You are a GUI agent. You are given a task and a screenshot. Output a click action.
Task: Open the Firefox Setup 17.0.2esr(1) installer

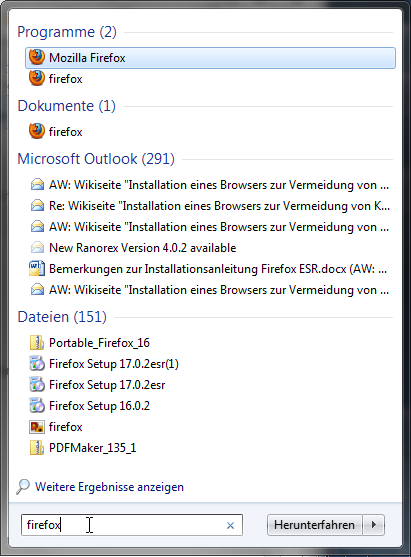pos(210,364)
